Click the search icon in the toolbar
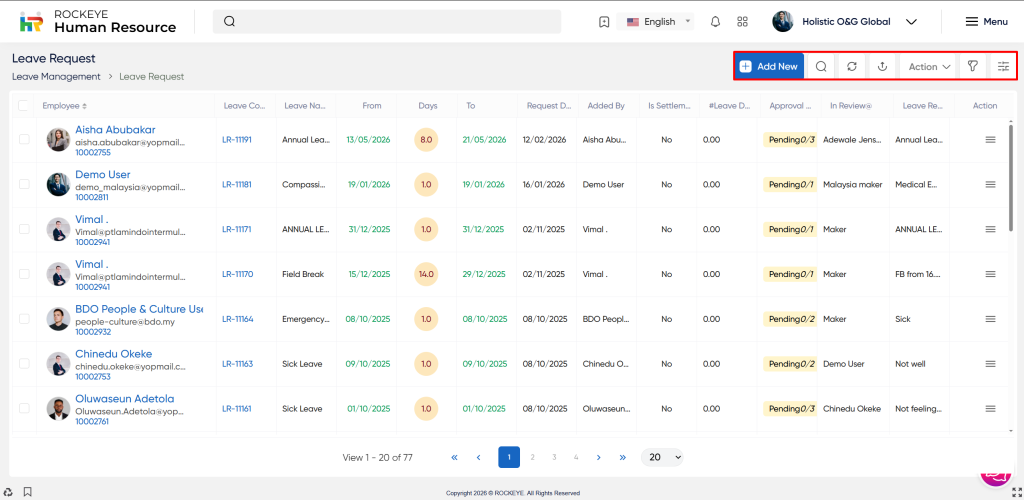The width and height of the screenshot is (1024, 500). pos(821,67)
